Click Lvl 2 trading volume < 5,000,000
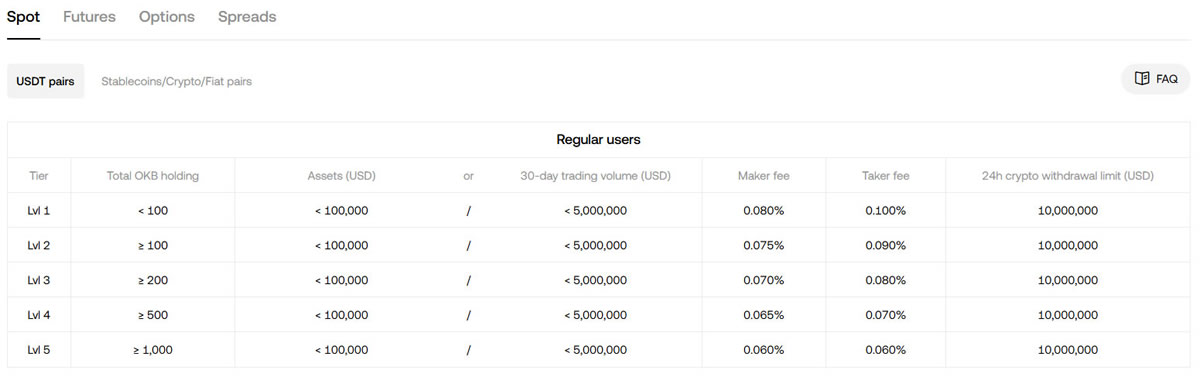 tap(595, 245)
